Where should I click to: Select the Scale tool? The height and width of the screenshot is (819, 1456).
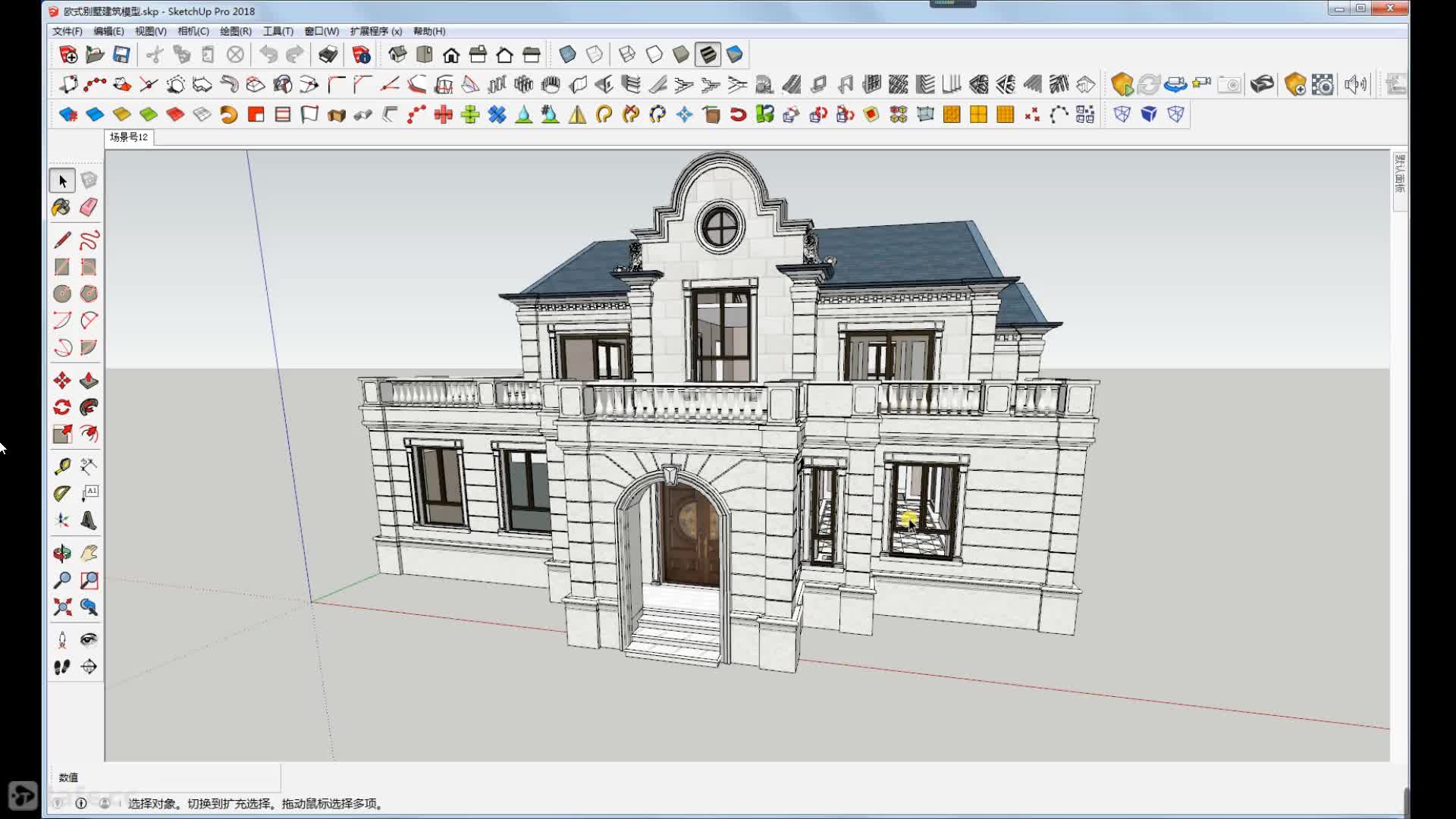coord(62,434)
